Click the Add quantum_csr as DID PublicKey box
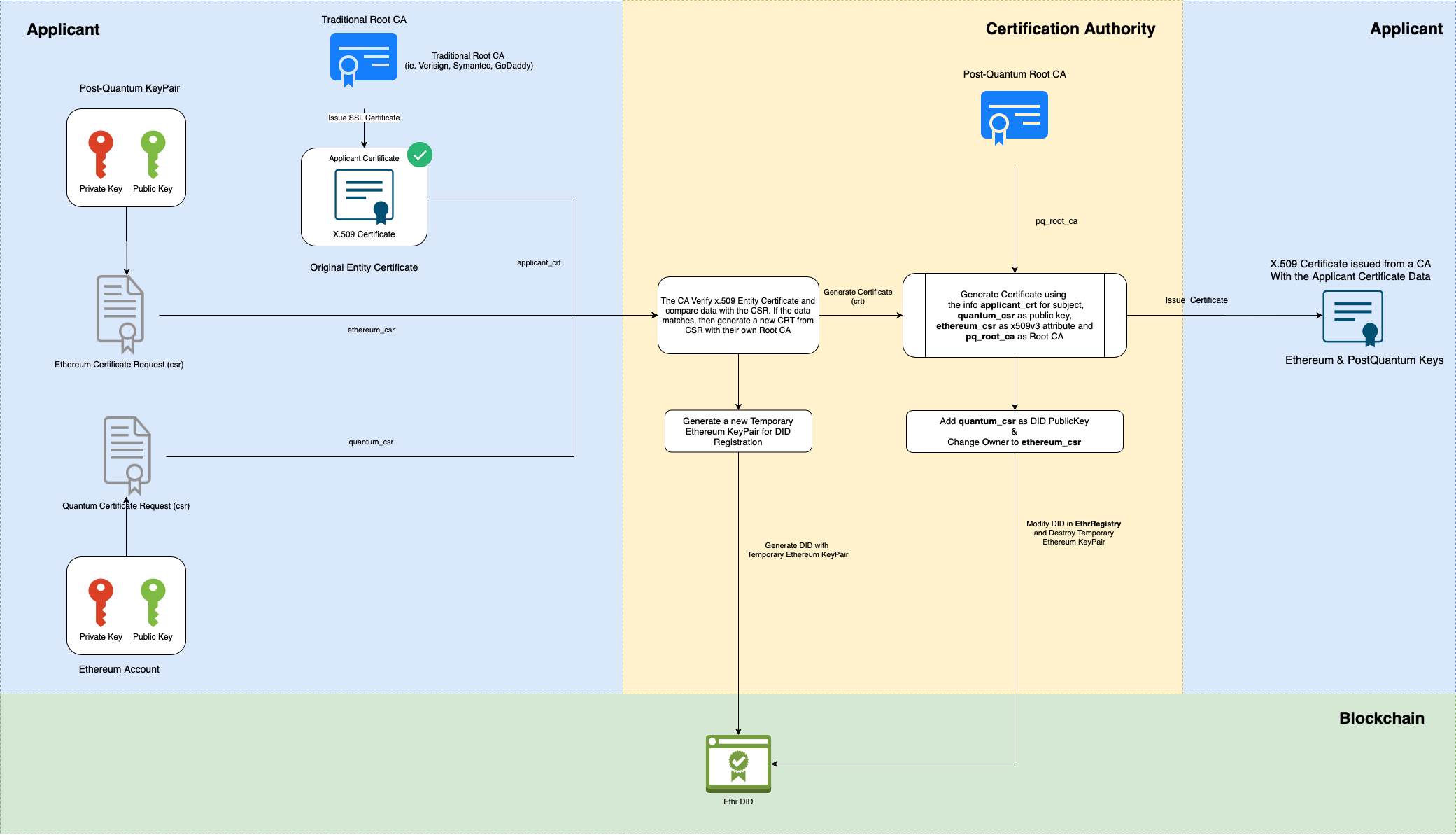 (x=1014, y=431)
